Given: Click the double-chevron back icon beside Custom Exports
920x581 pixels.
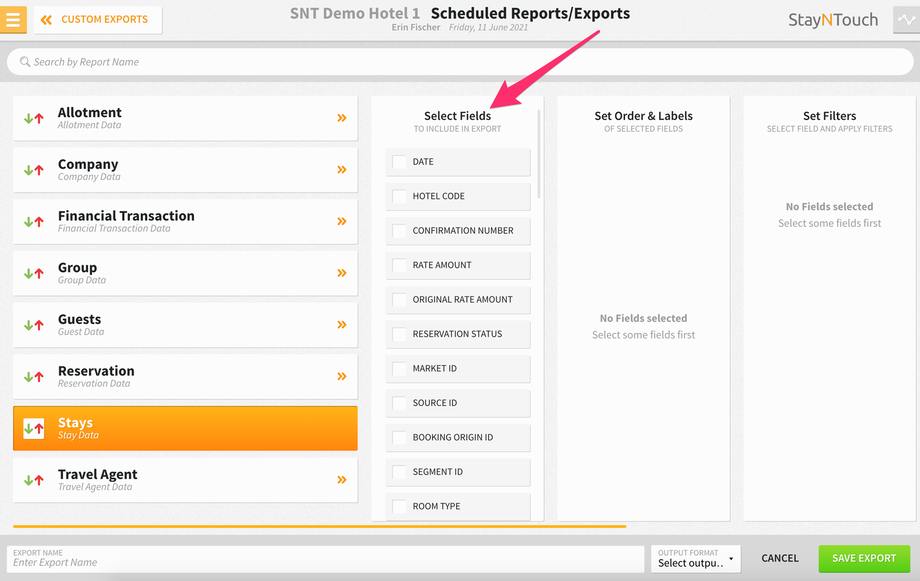Looking at the screenshot, I should 46,20.
